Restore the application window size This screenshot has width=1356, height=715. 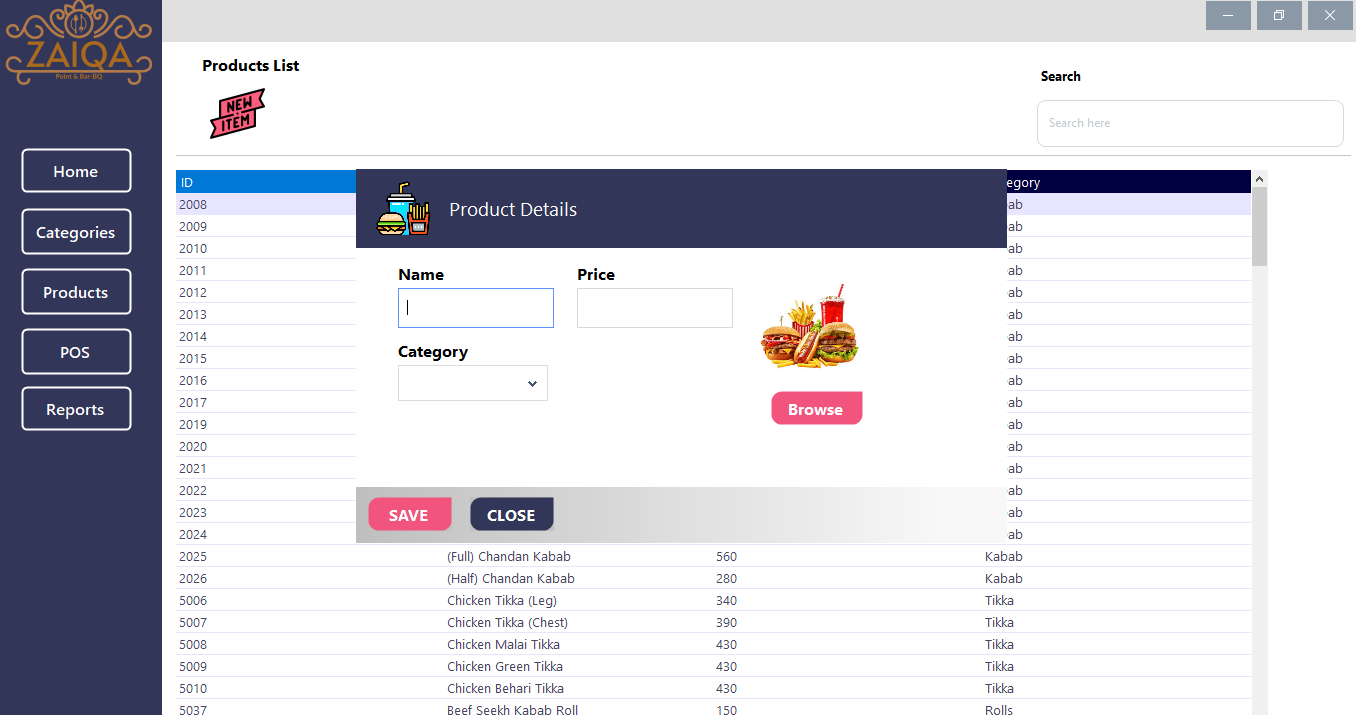pyautogui.click(x=1279, y=15)
